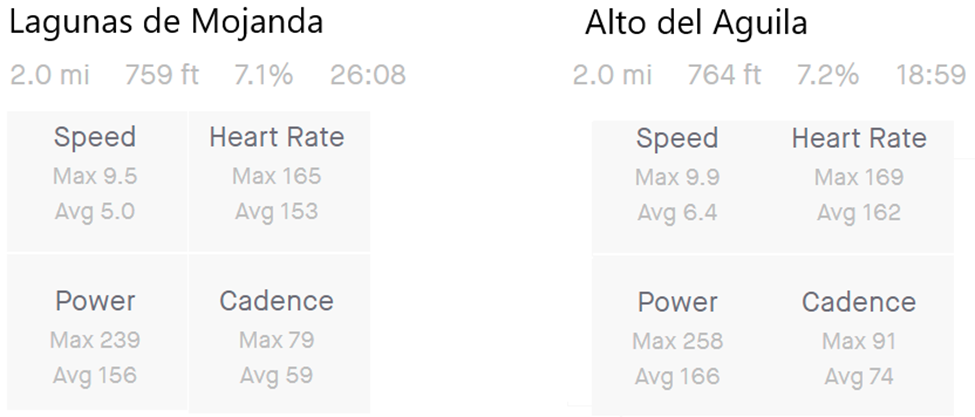Click Avg 74 cadence value
975x417 pixels.
coord(859,377)
